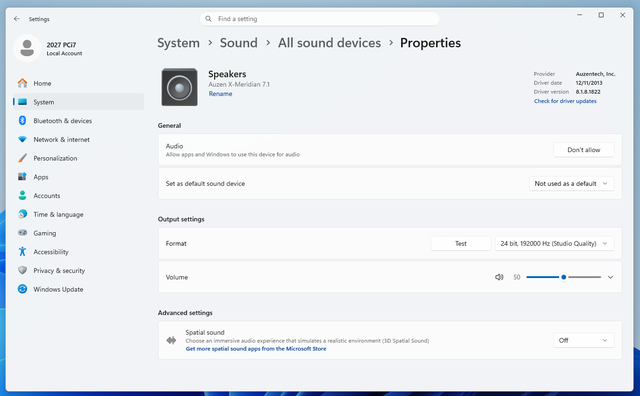Click the Accounts person icon
Screen dimensions: 640x396
(x=22, y=196)
